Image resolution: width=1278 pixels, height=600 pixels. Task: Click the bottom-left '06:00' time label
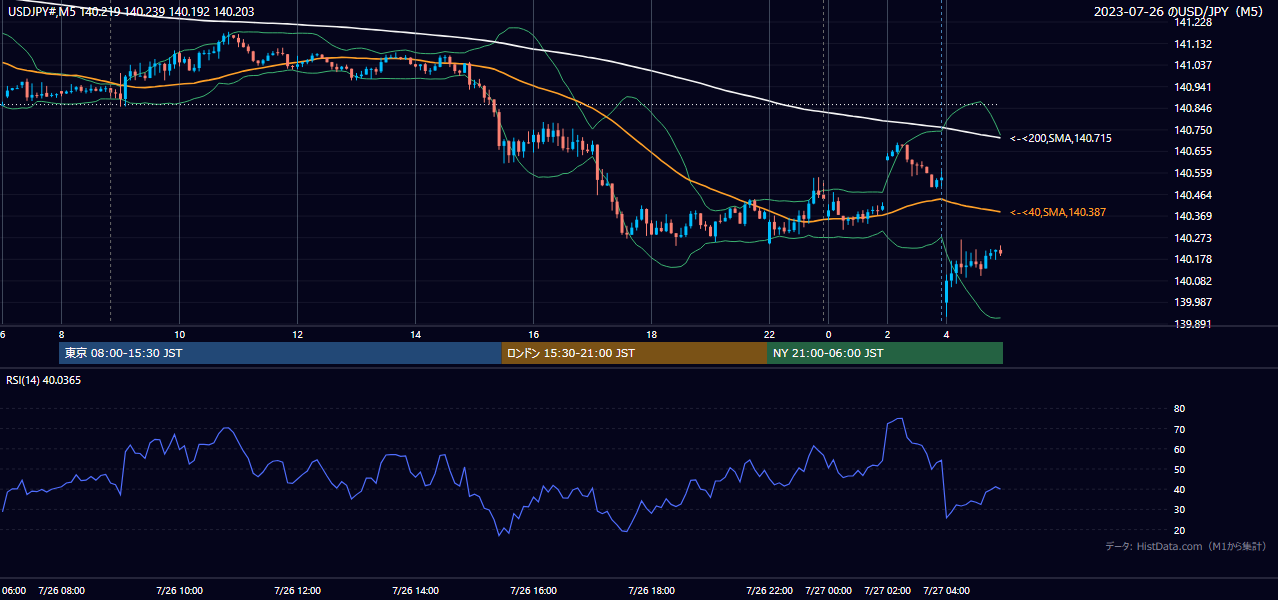[x=14, y=591]
